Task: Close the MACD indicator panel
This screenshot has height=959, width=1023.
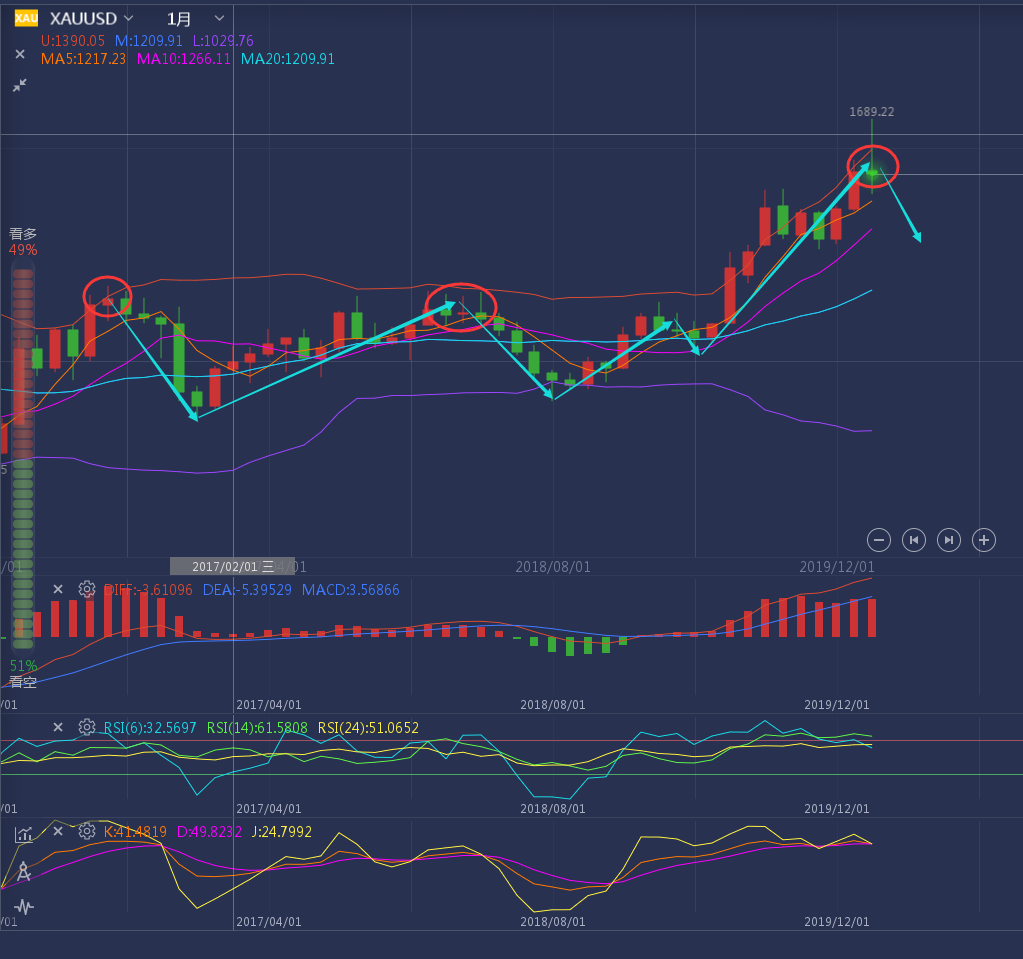Action: tap(58, 590)
